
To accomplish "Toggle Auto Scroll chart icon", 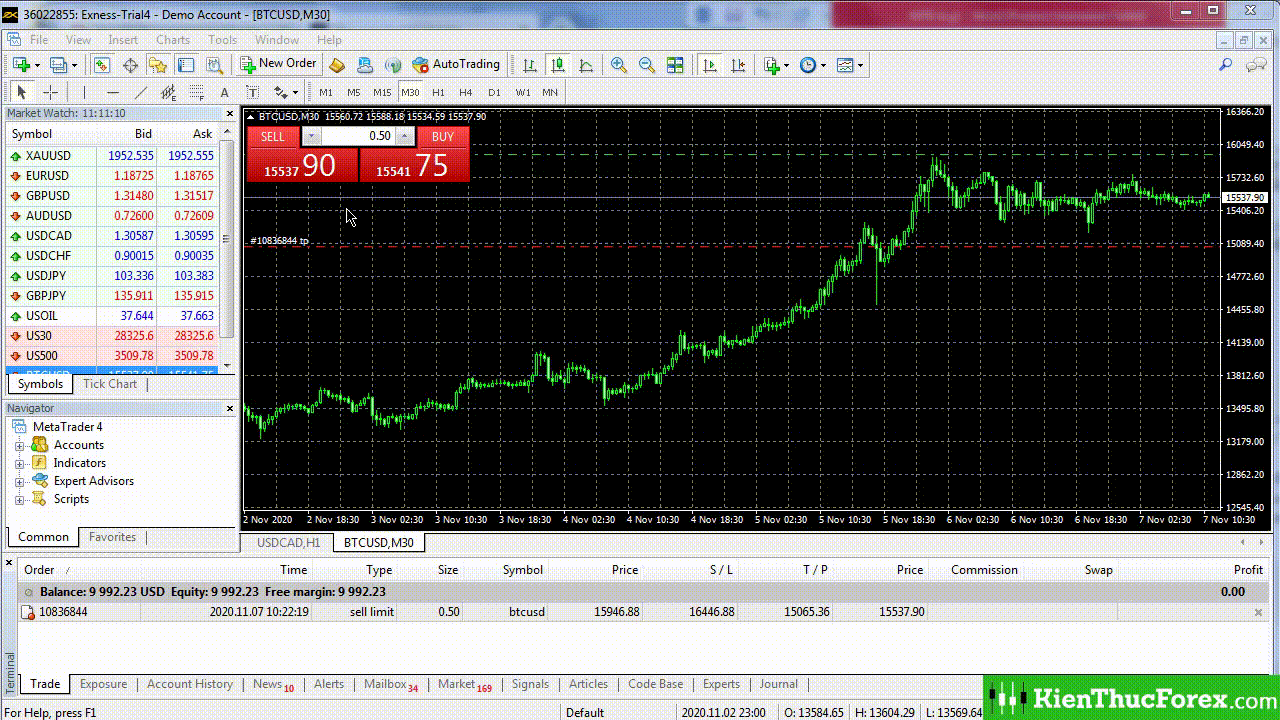I will coord(710,65).
